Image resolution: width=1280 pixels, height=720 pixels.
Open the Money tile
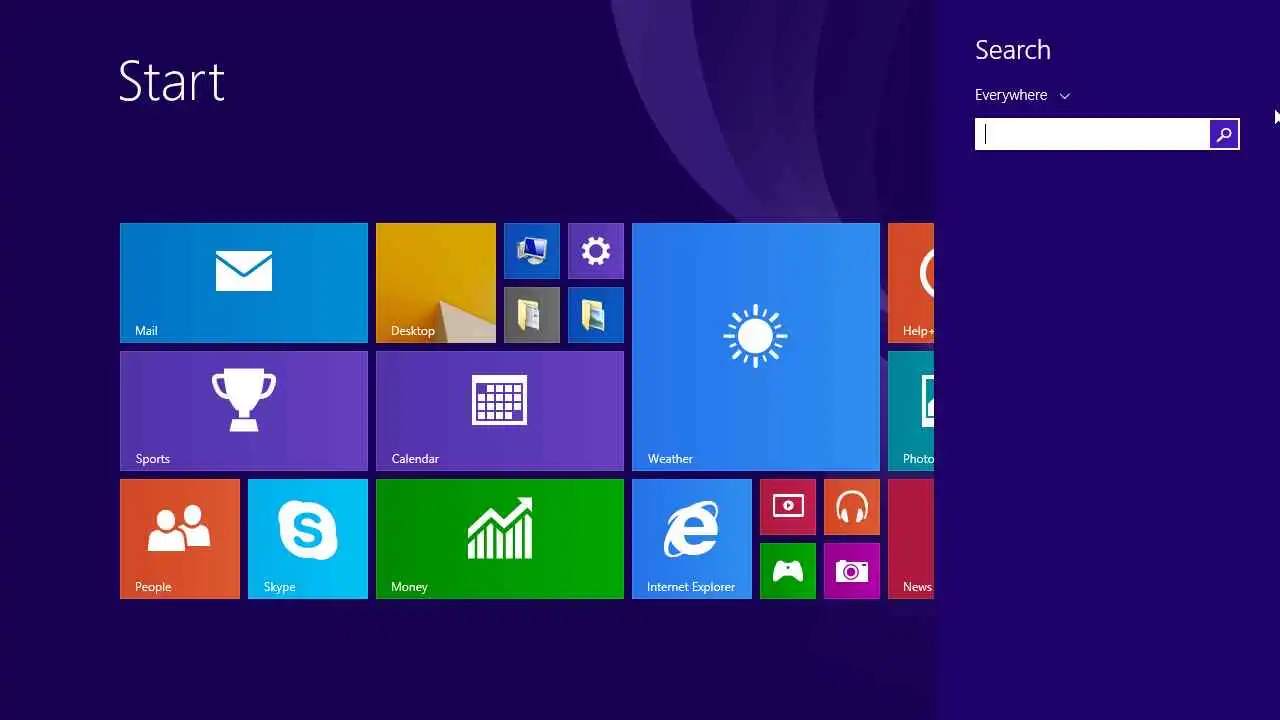500,539
